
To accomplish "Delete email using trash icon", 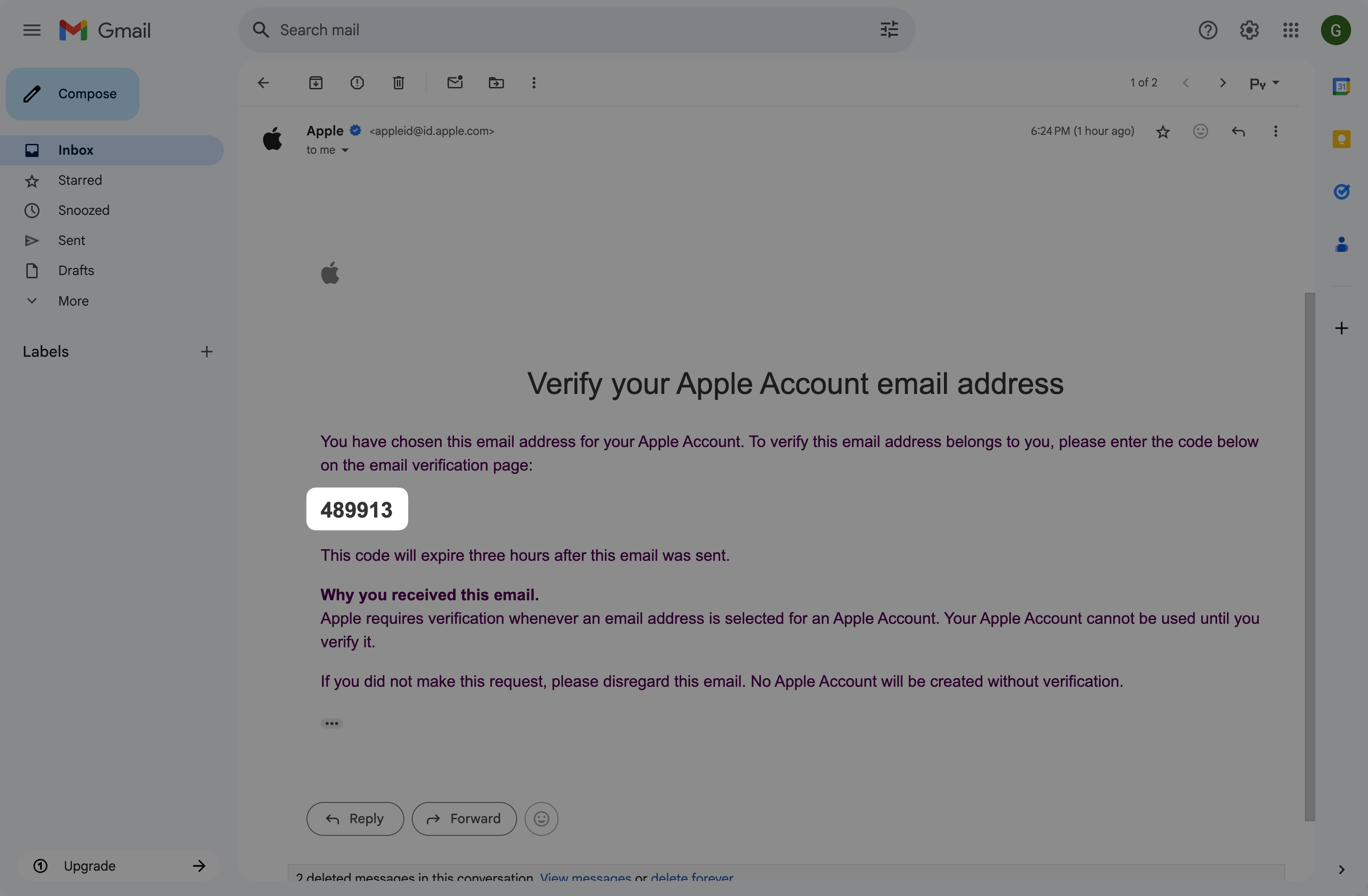I will 398,83.
